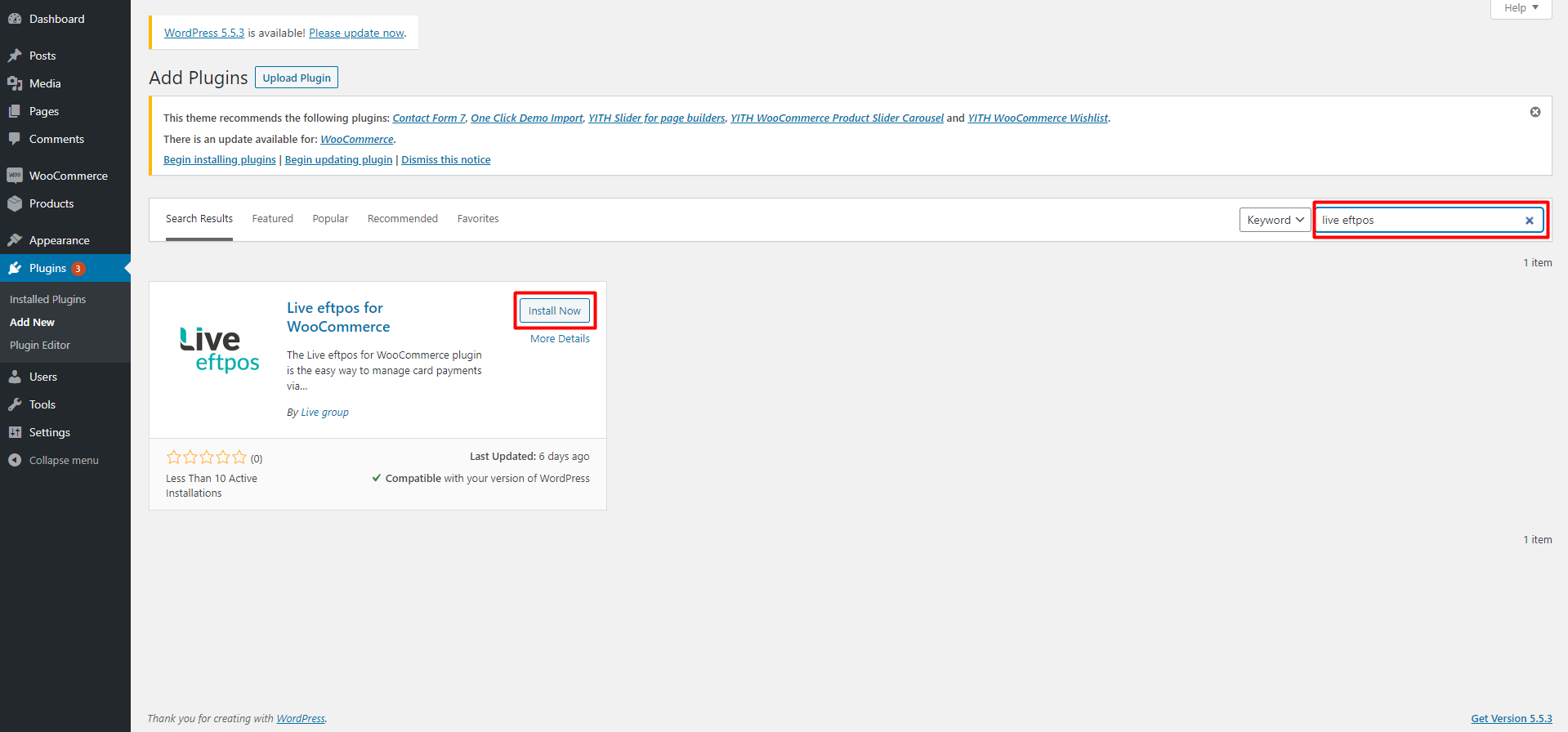Open the One Click Demo Import link
1568x732 pixels.
527,118
